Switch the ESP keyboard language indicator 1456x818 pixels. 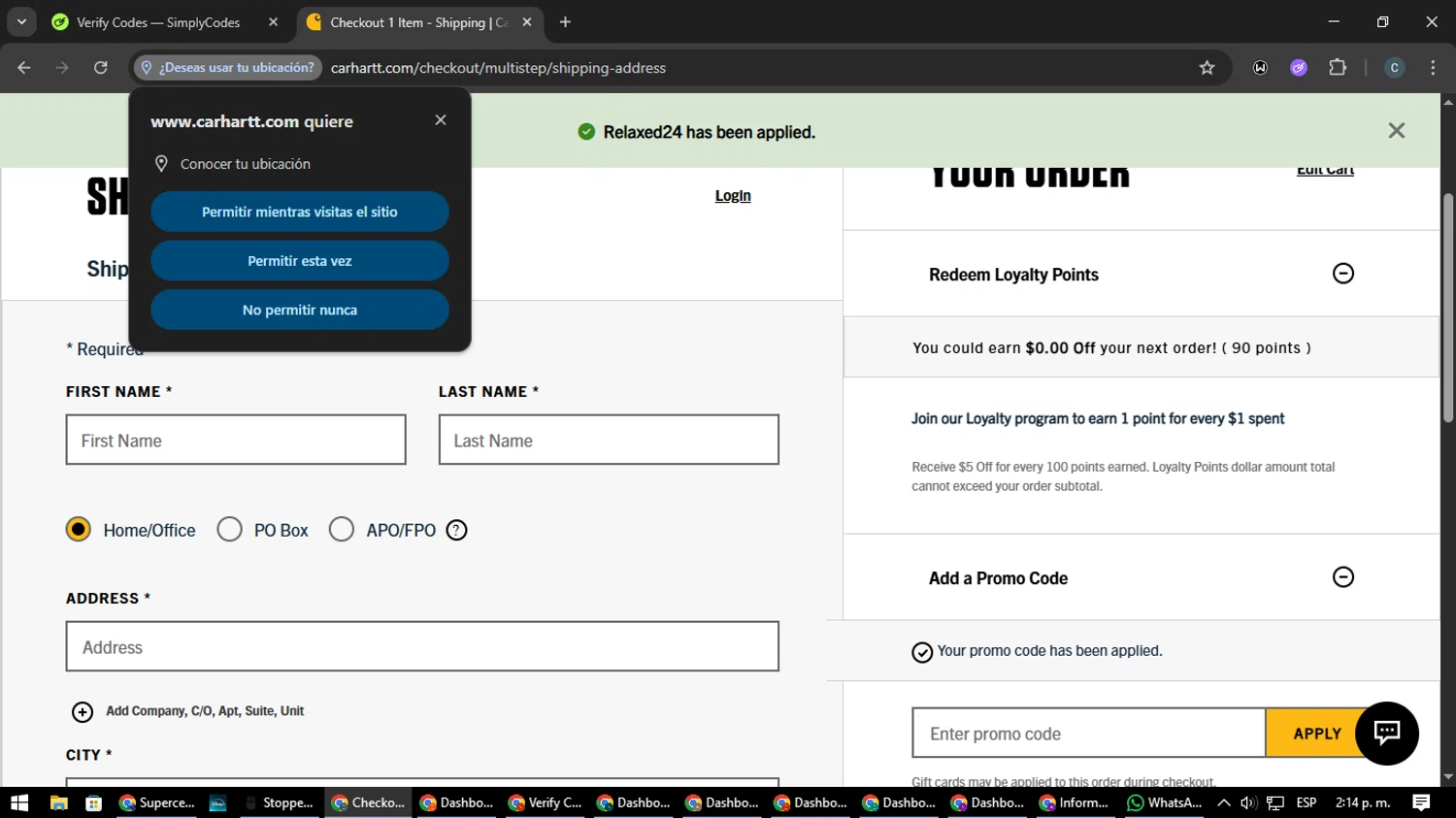tap(1307, 802)
